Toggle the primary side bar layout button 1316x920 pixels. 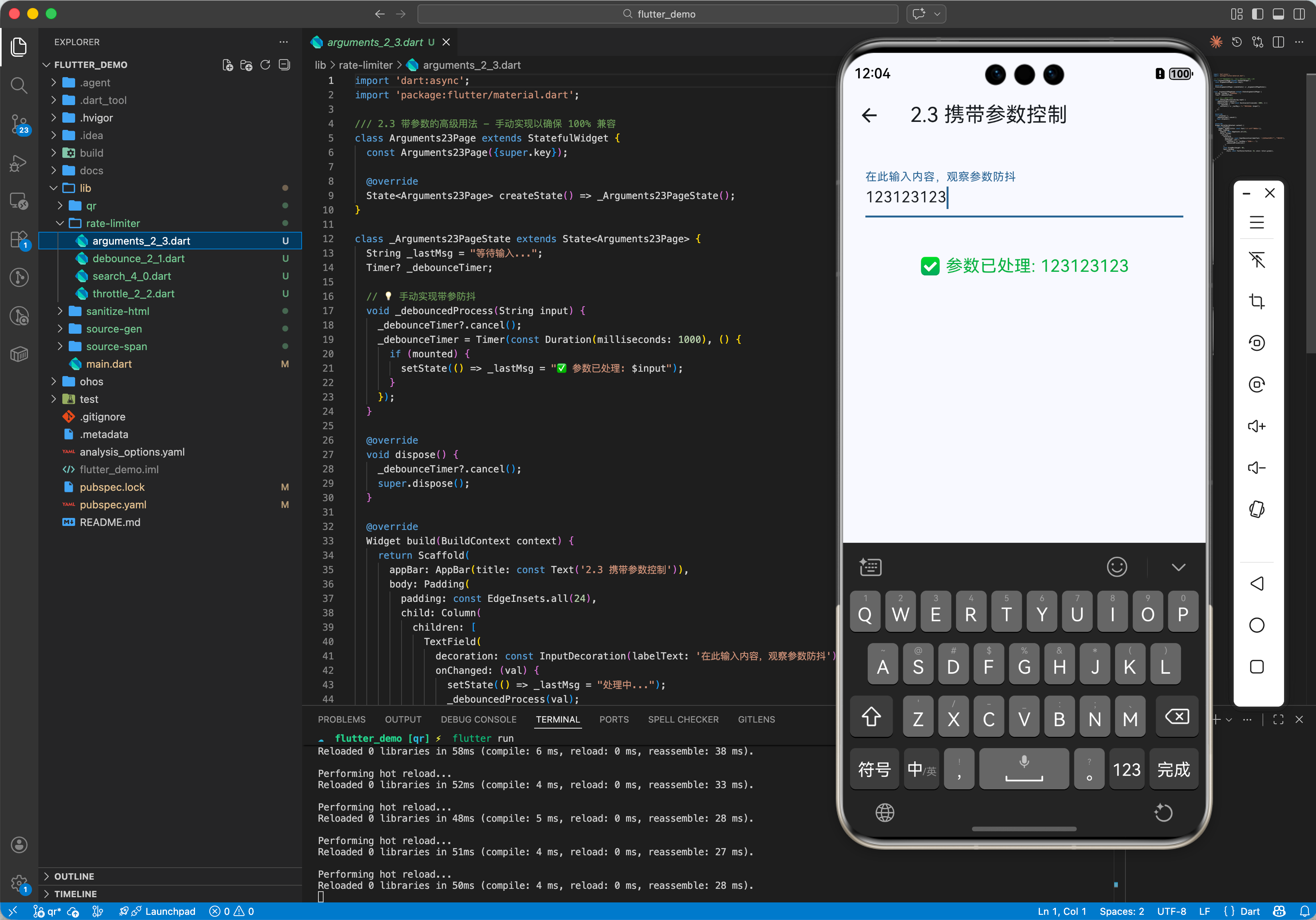[x=1258, y=14]
